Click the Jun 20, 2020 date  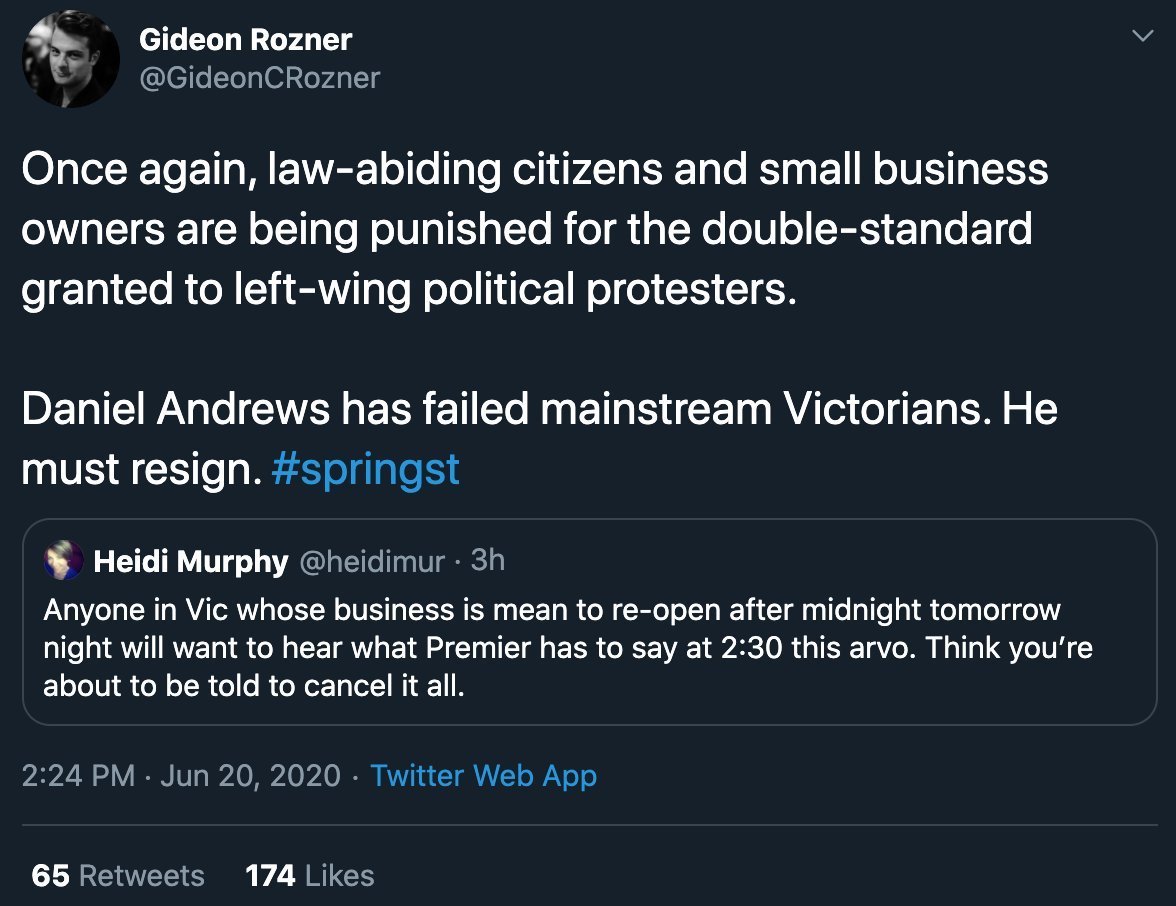click(x=250, y=776)
